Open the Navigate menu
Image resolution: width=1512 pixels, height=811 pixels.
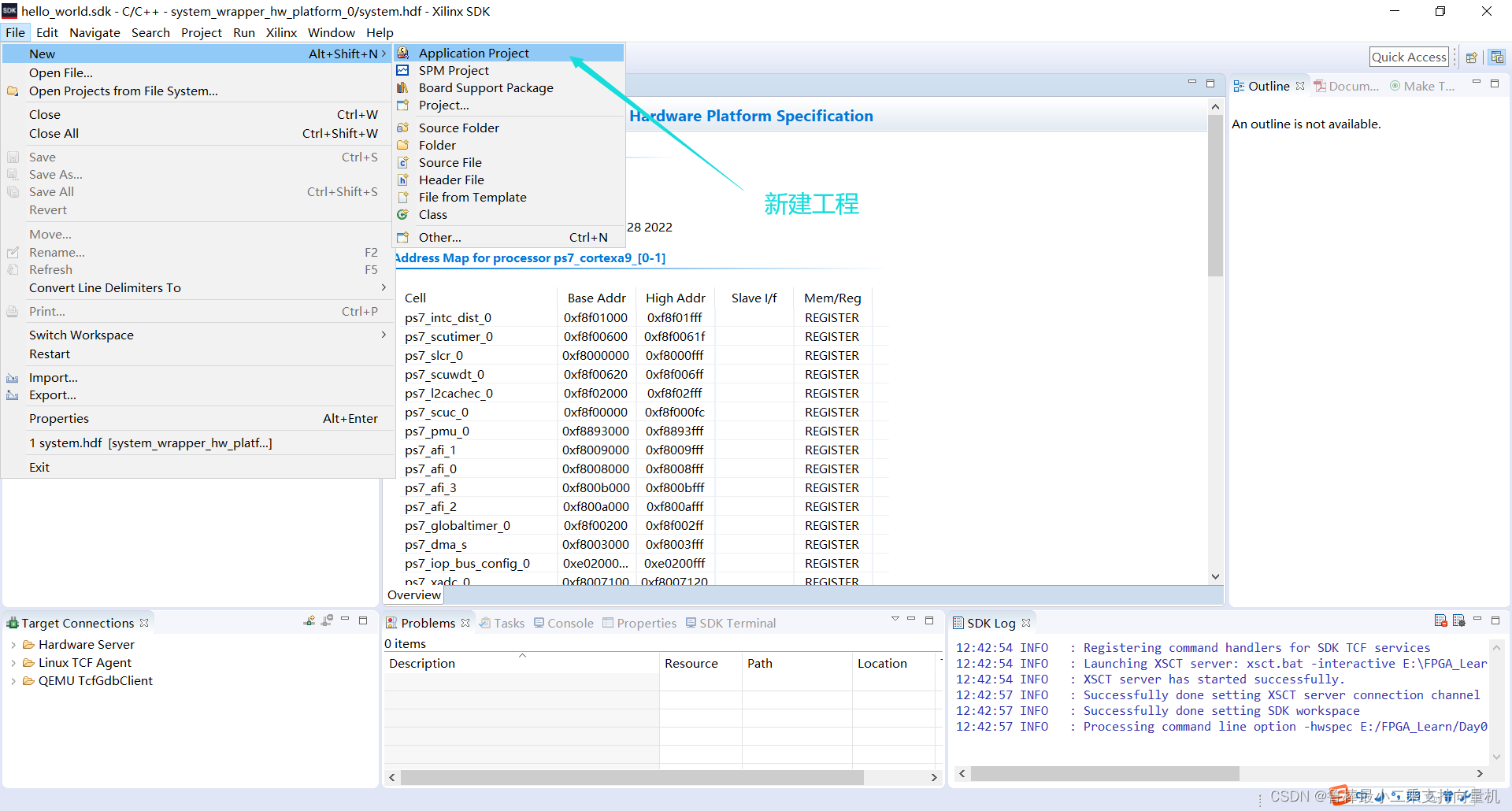(x=94, y=32)
